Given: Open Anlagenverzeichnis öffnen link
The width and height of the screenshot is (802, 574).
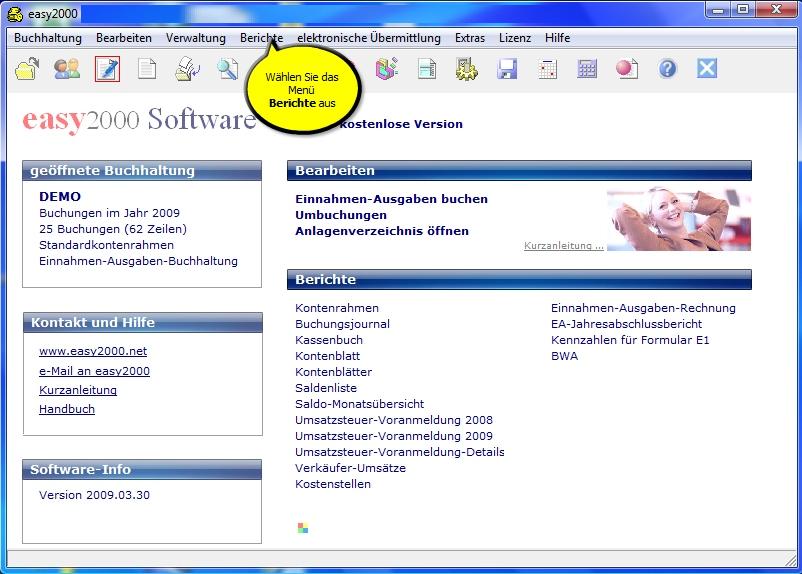Looking at the screenshot, I should (x=382, y=231).
